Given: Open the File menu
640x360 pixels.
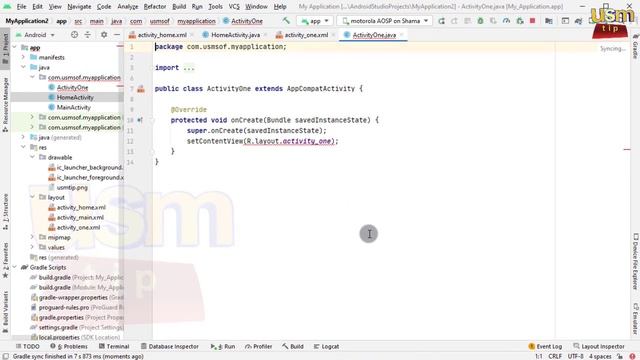Looking at the screenshot, I should [x=21, y=7].
